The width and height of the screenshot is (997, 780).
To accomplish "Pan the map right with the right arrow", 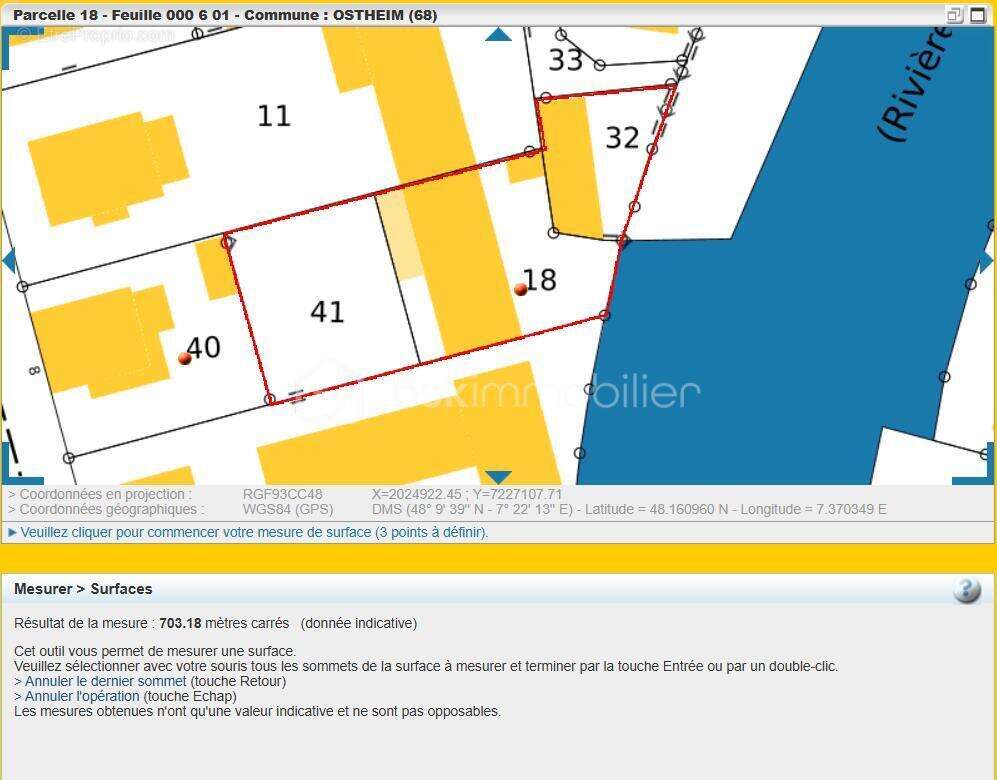I will tap(986, 261).
